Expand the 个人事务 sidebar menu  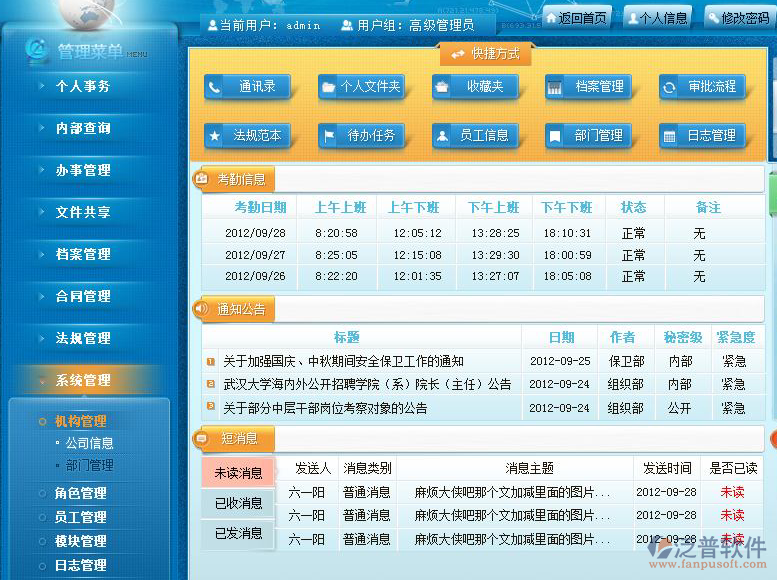click(84, 87)
